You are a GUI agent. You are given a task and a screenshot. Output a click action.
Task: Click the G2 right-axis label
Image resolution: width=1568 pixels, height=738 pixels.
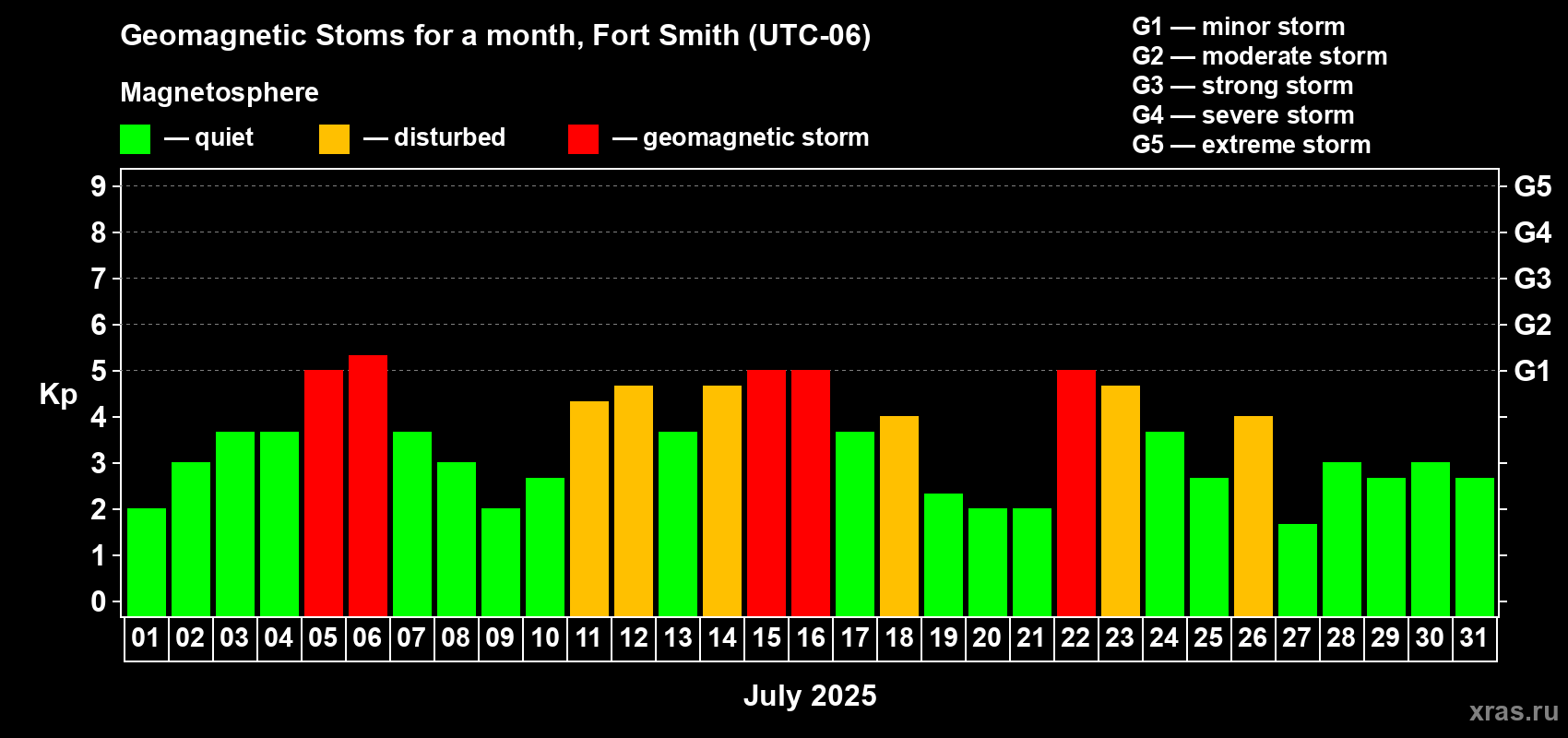(x=1532, y=325)
